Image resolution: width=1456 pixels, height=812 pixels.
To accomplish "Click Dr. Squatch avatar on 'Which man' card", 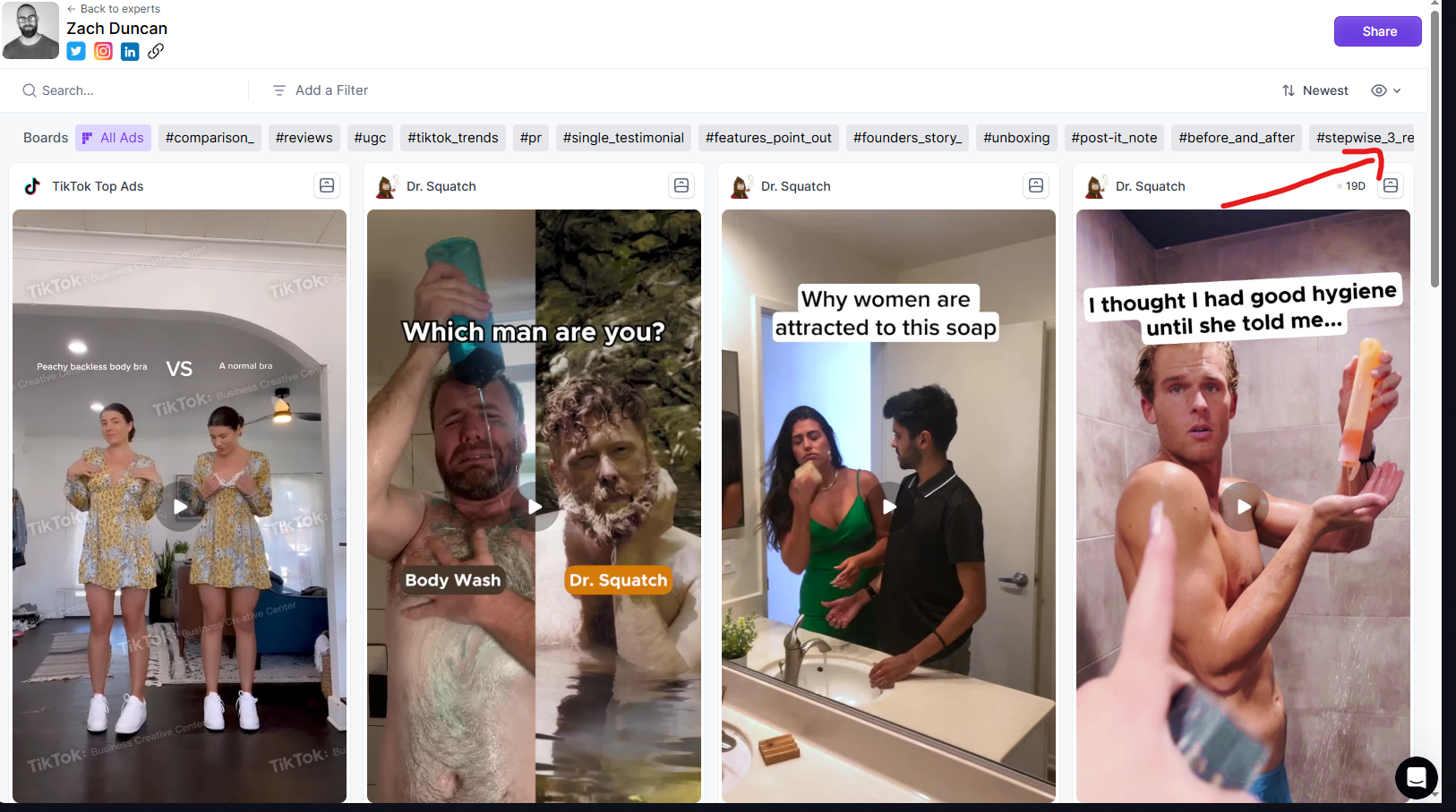I will 387,186.
